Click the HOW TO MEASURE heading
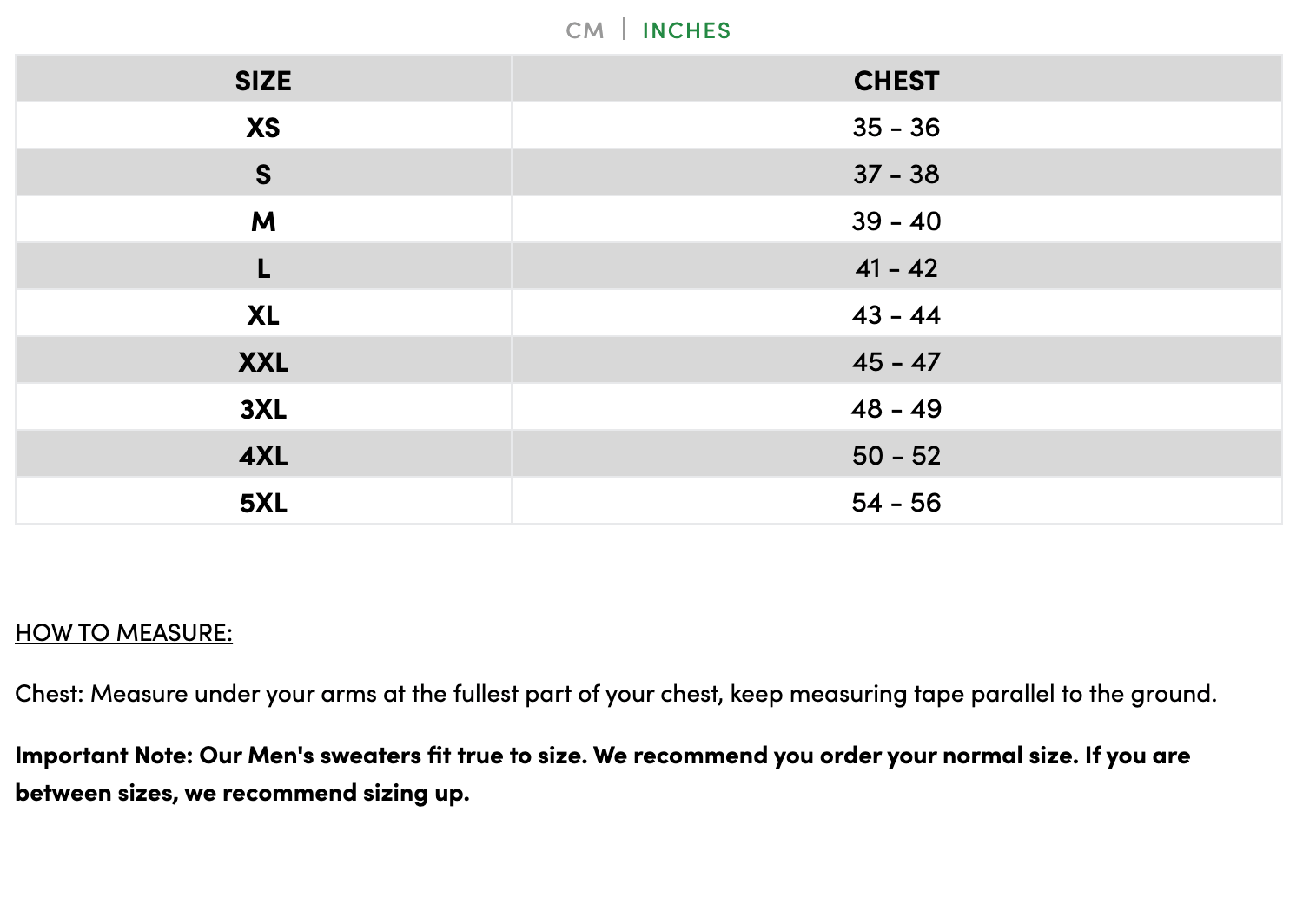Image resolution: width=1303 pixels, height=924 pixels. click(124, 632)
